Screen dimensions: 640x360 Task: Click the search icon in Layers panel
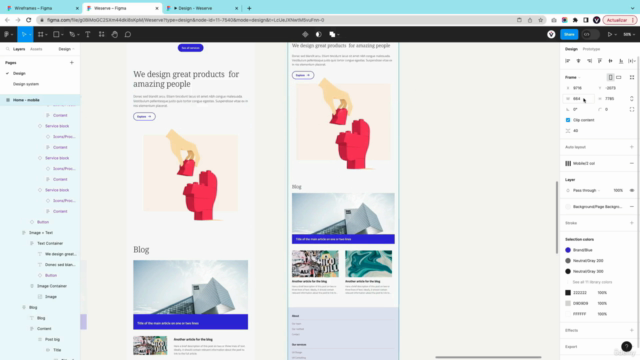tap(7, 49)
